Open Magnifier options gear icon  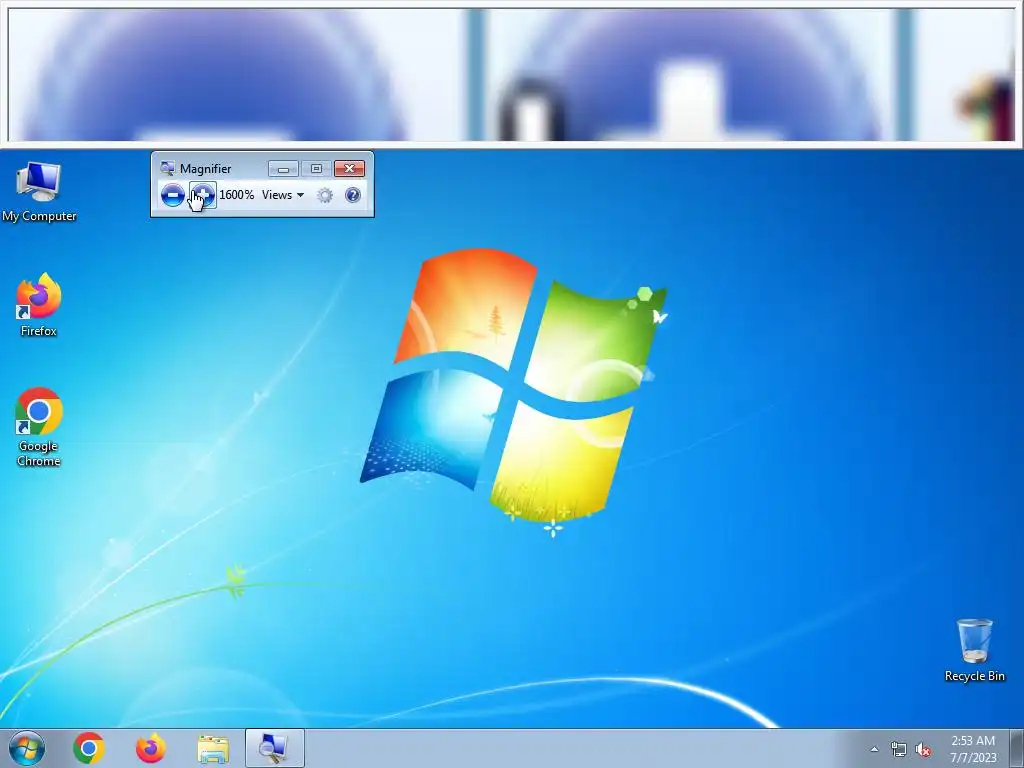click(x=325, y=195)
